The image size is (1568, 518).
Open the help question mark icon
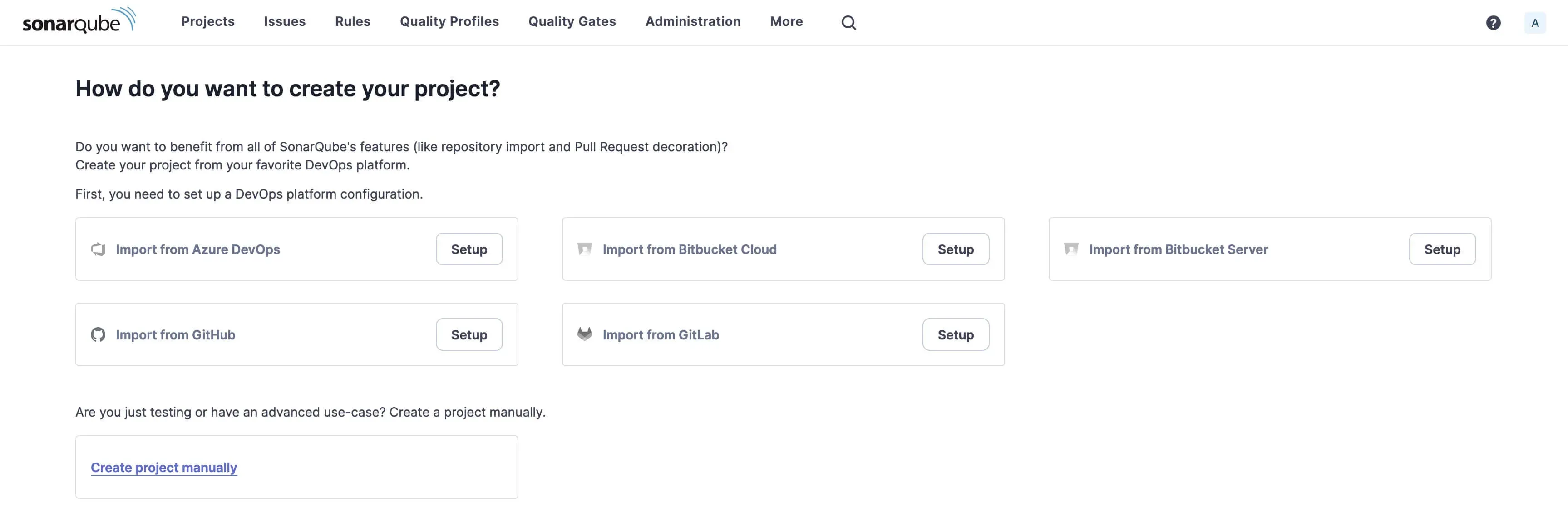[1493, 23]
